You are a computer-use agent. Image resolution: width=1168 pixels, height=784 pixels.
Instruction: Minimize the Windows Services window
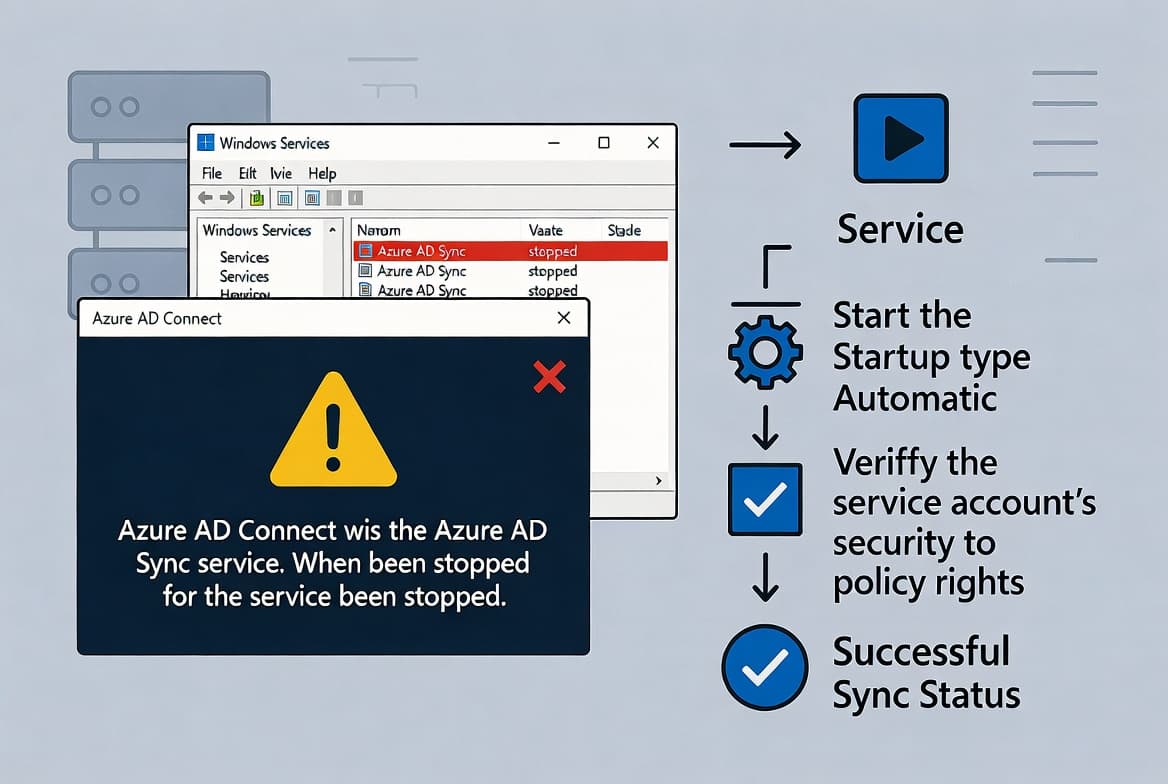coord(554,142)
